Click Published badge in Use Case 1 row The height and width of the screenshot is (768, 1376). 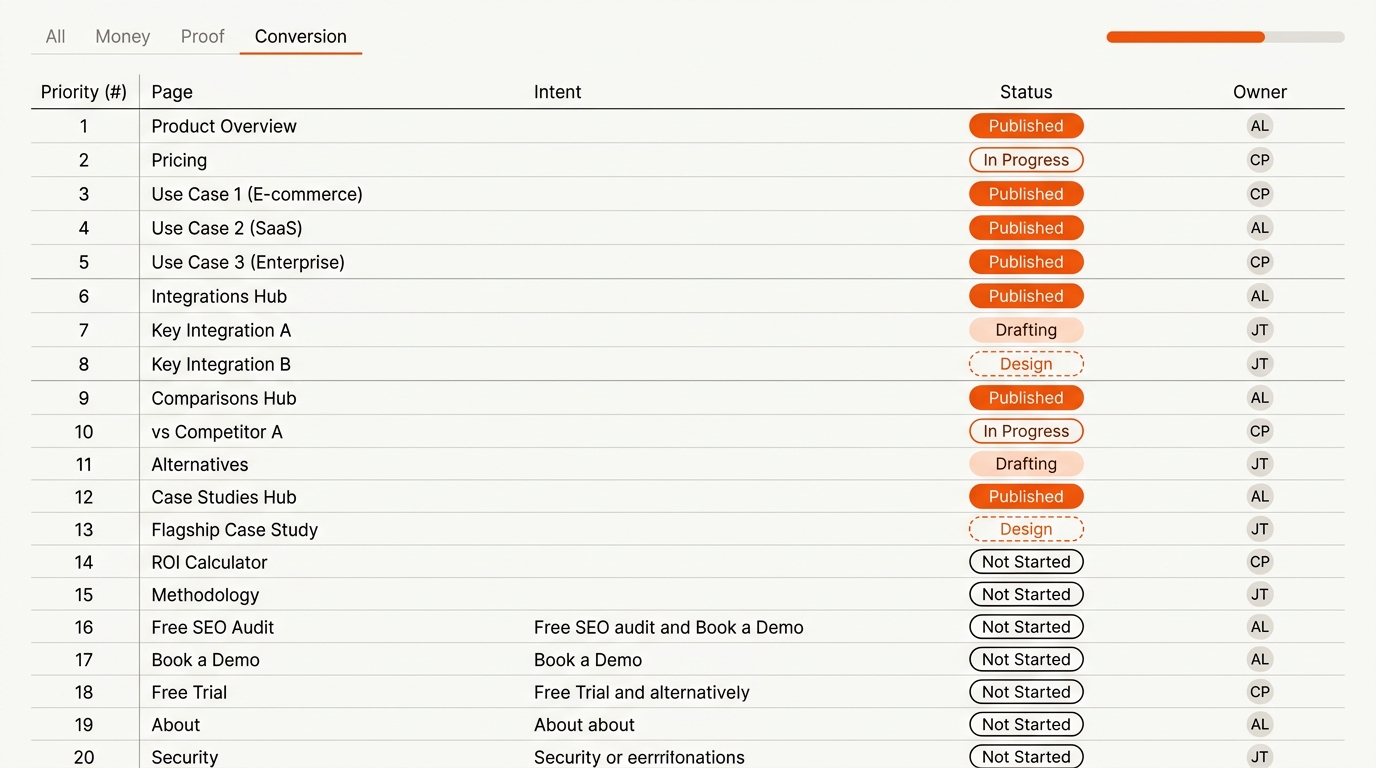1026,194
